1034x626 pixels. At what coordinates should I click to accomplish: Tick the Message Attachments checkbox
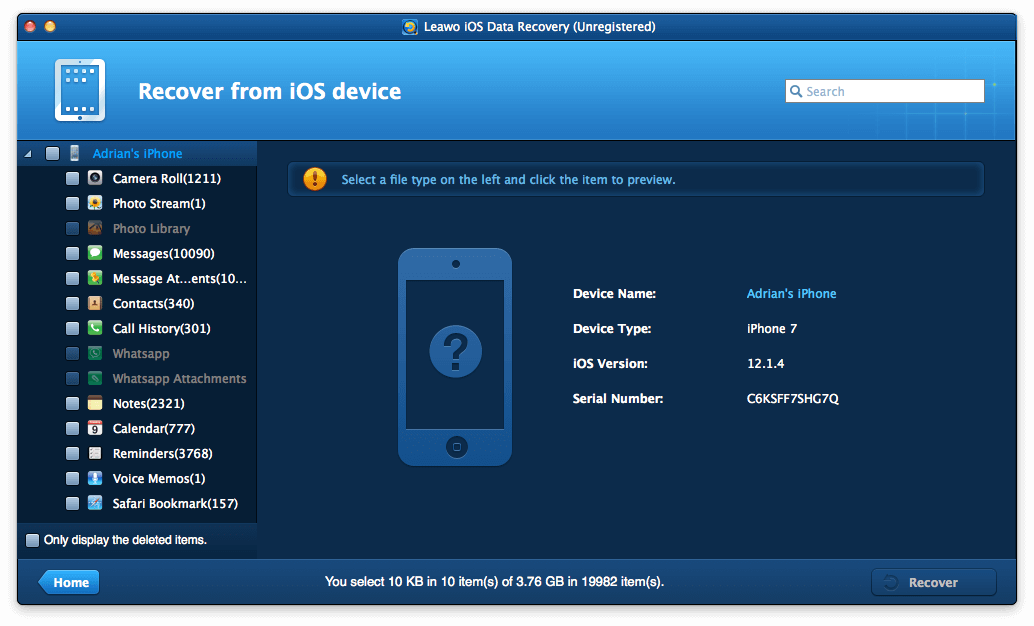pos(73,278)
